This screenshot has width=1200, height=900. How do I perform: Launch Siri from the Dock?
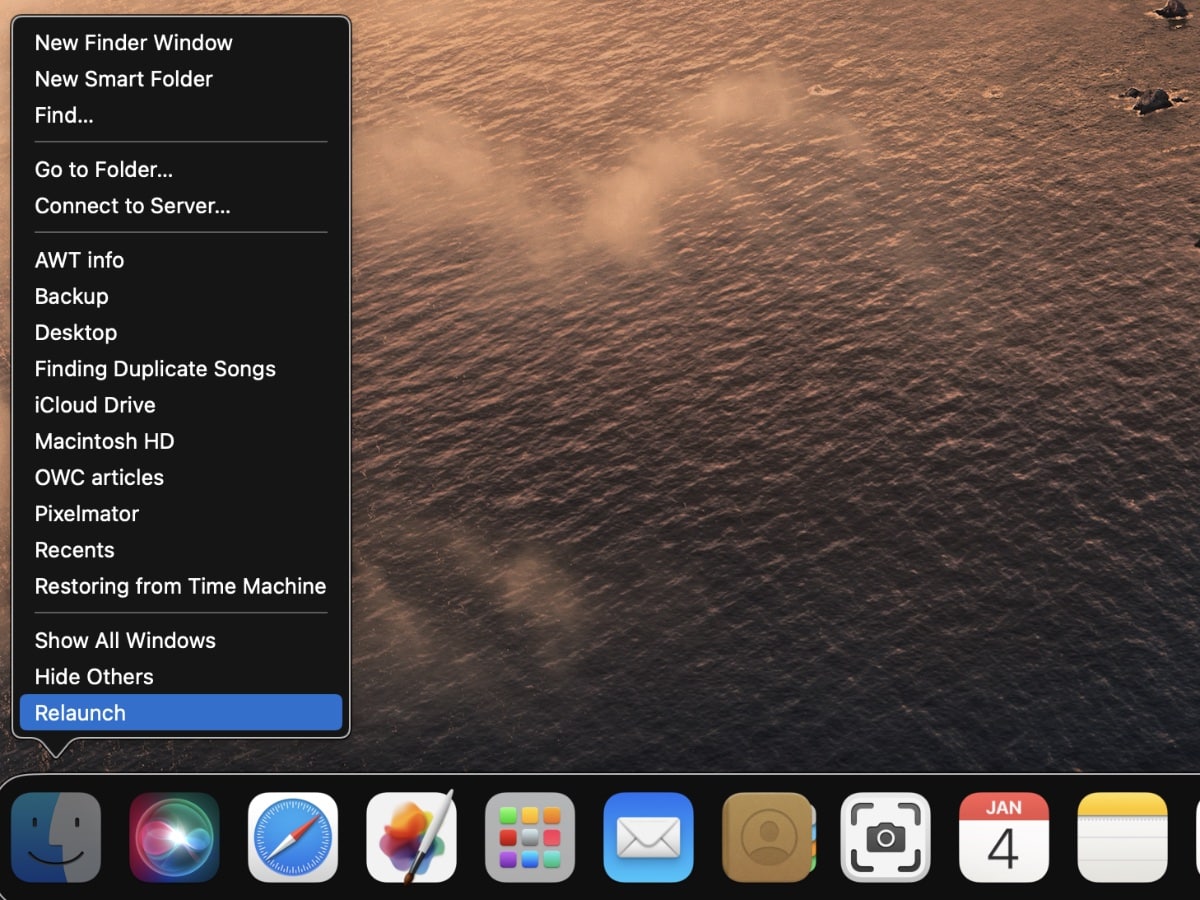click(174, 837)
